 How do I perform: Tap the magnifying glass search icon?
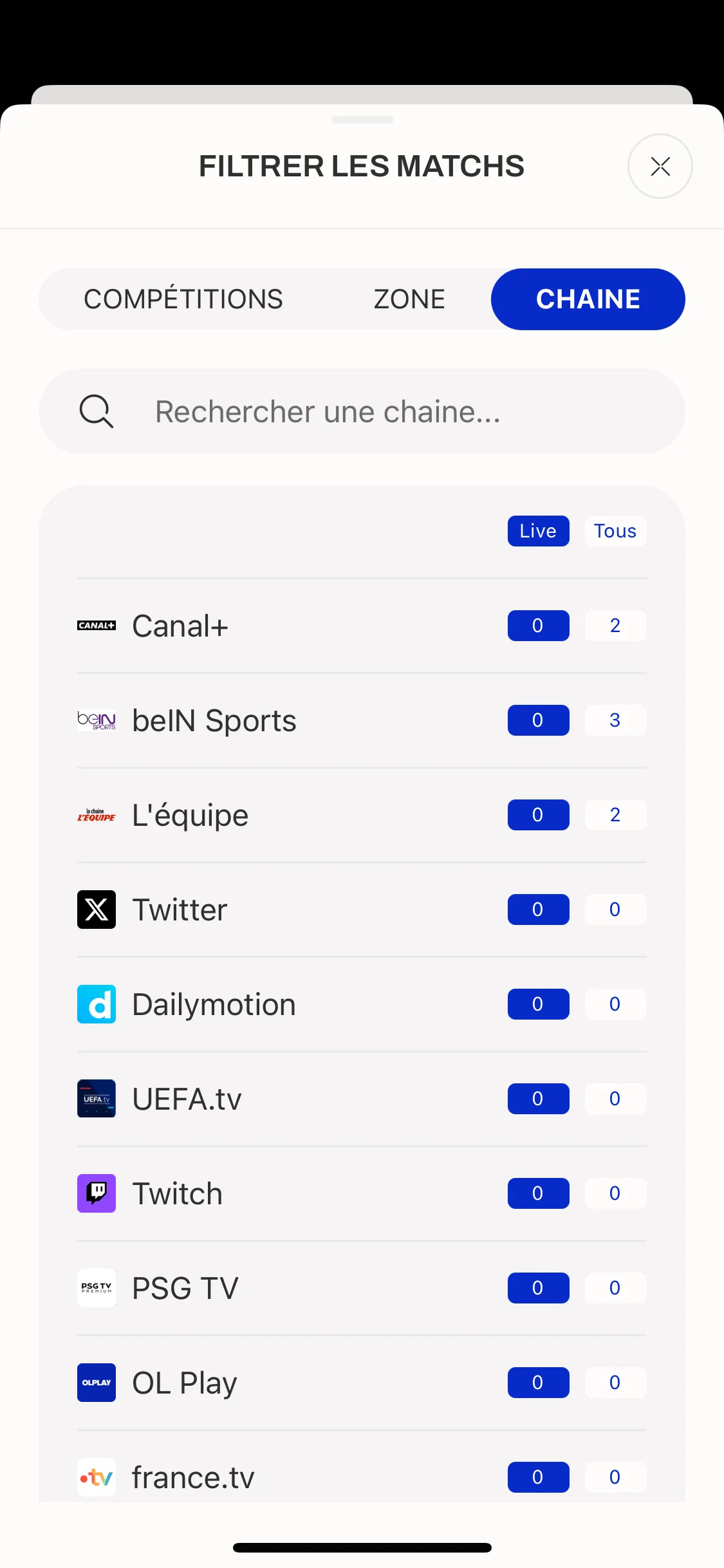pyautogui.click(x=97, y=411)
